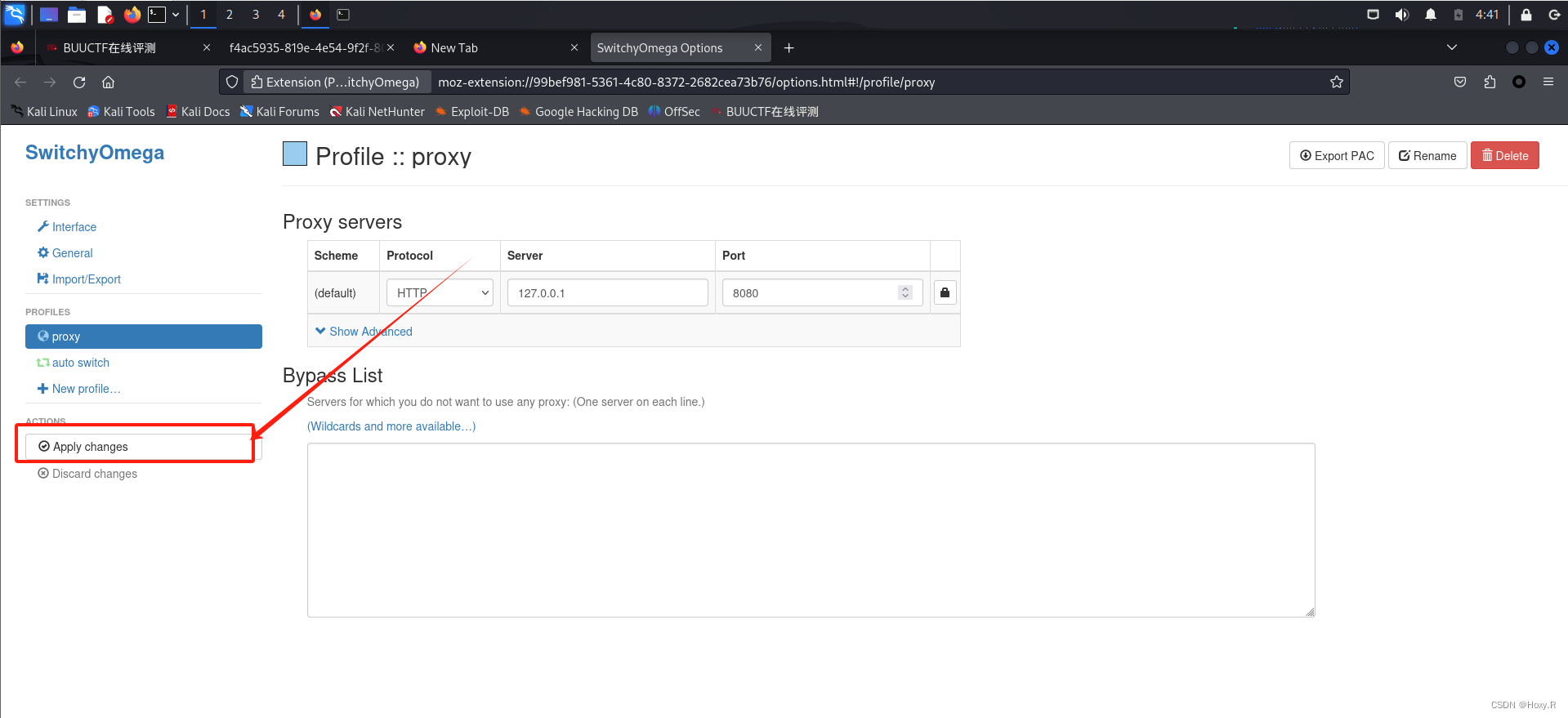Open the Kali Forums bookmark
This screenshot has width=1568, height=718.
pyautogui.click(x=279, y=112)
